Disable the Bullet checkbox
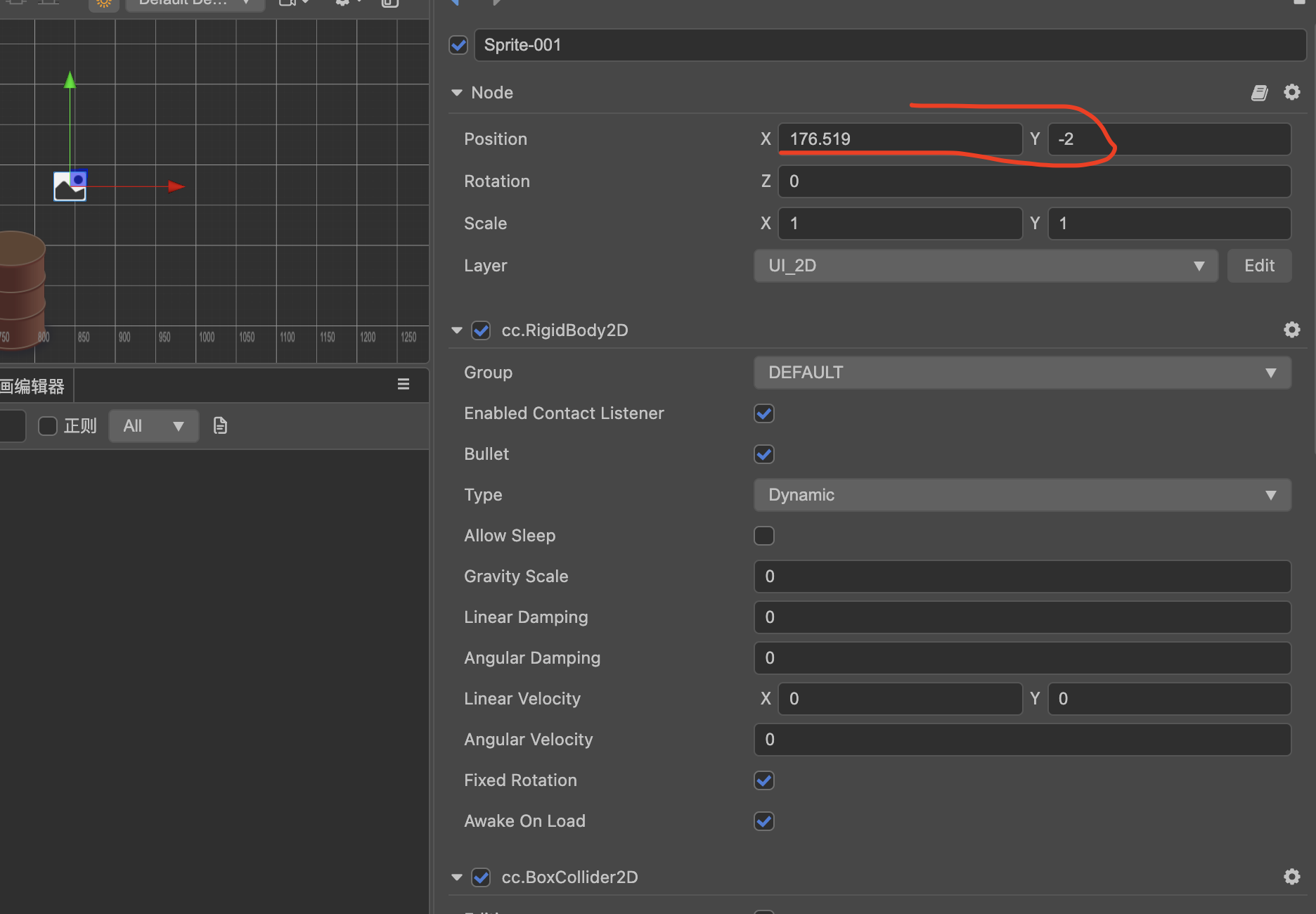1316x914 pixels. [764, 454]
